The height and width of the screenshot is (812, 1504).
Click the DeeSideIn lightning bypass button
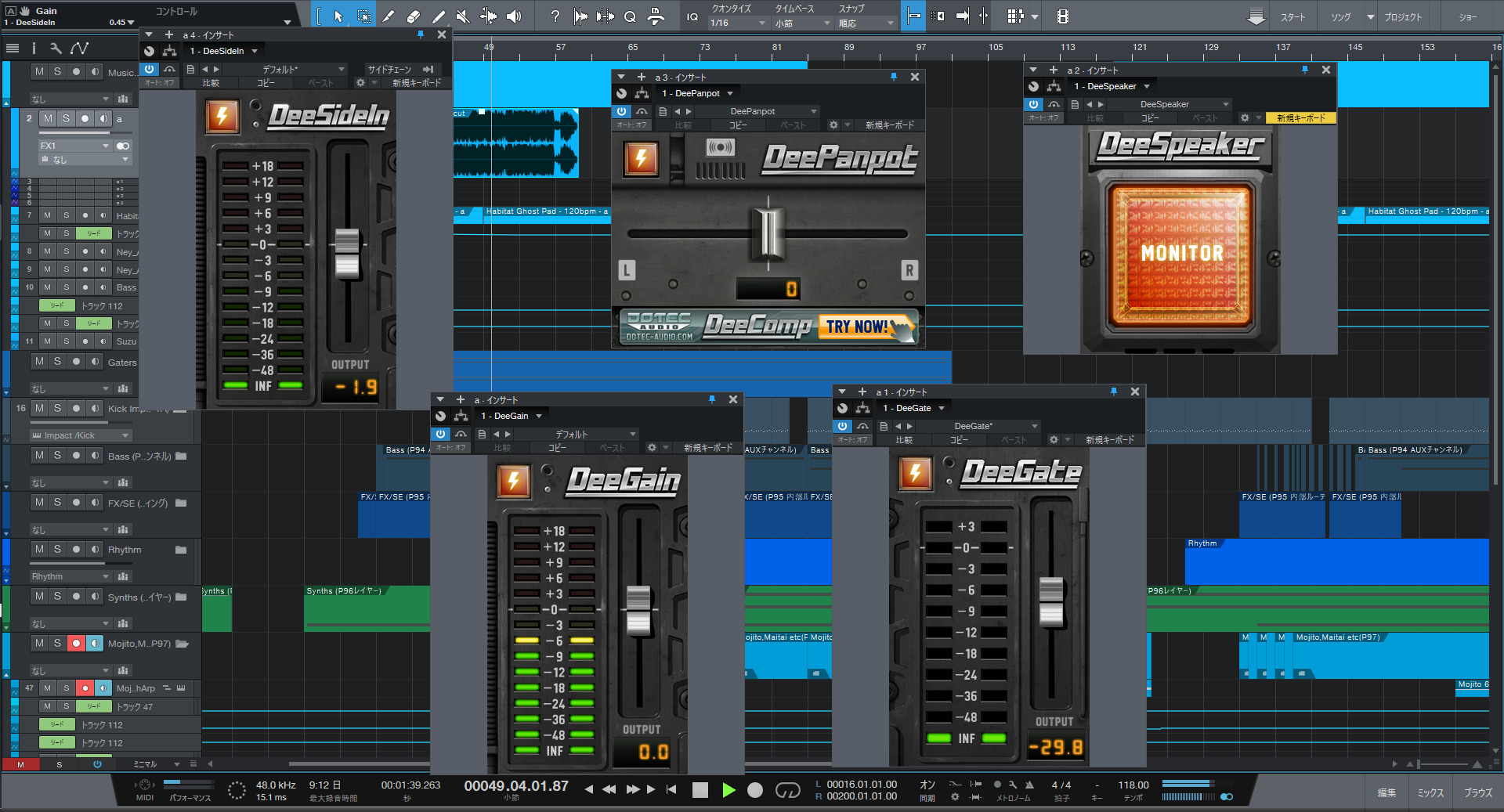coord(222,117)
